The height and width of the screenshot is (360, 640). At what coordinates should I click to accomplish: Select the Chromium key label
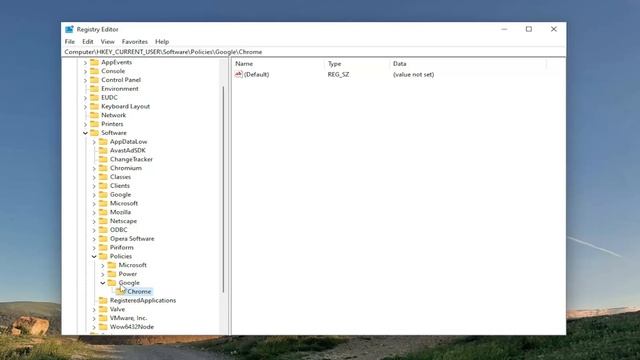[x=126, y=168]
